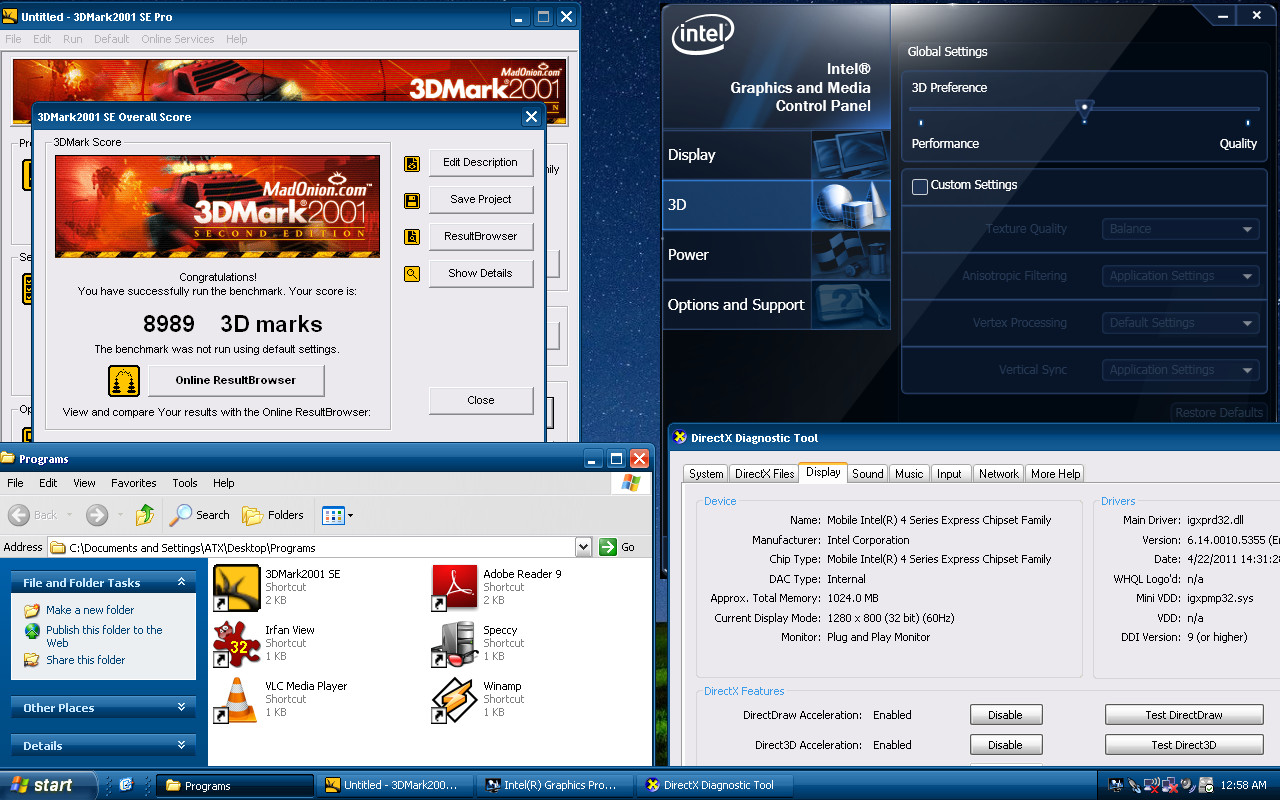This screenshot has height=800, width=1280.
Task: Enable the Custom Settings checkbox
Action: point(920,186)
